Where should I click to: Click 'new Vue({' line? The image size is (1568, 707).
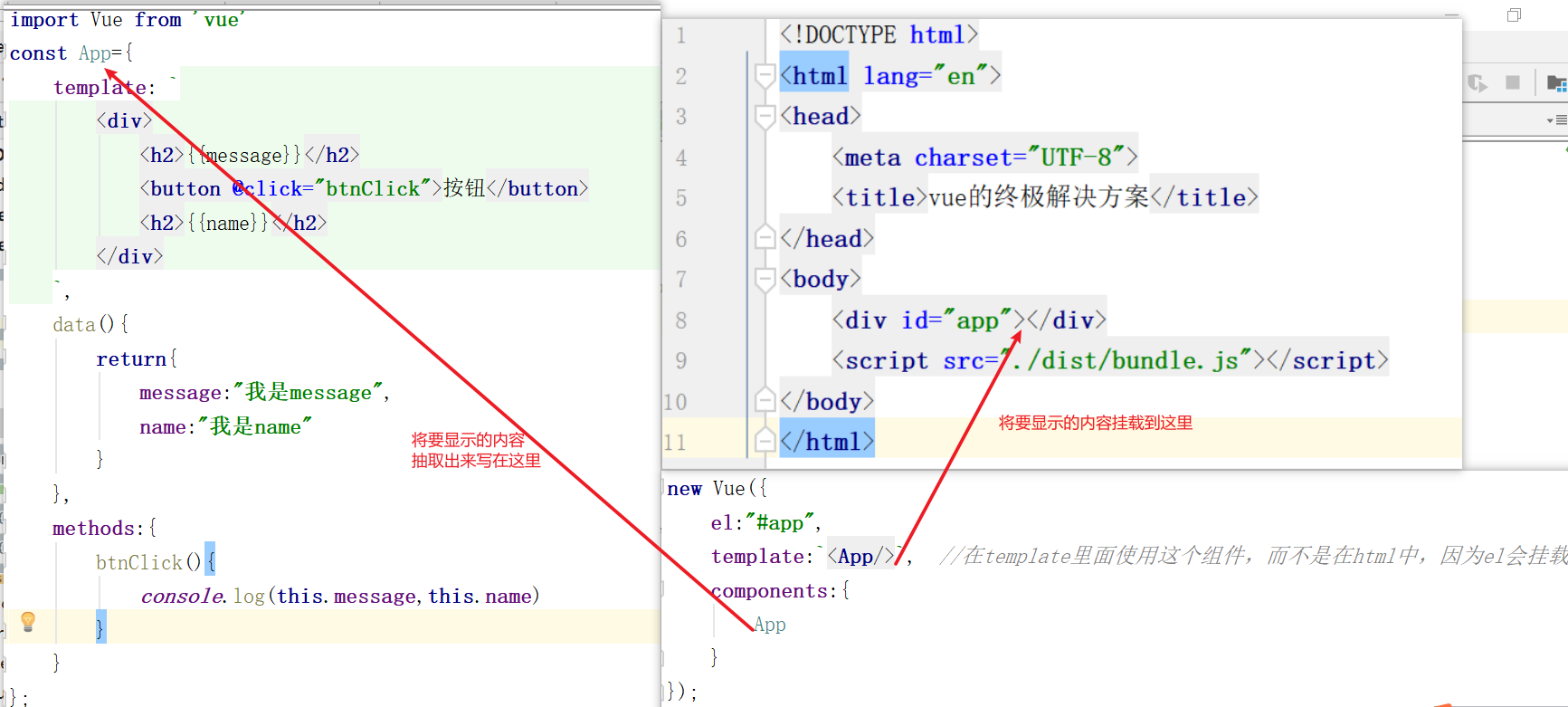717,489
